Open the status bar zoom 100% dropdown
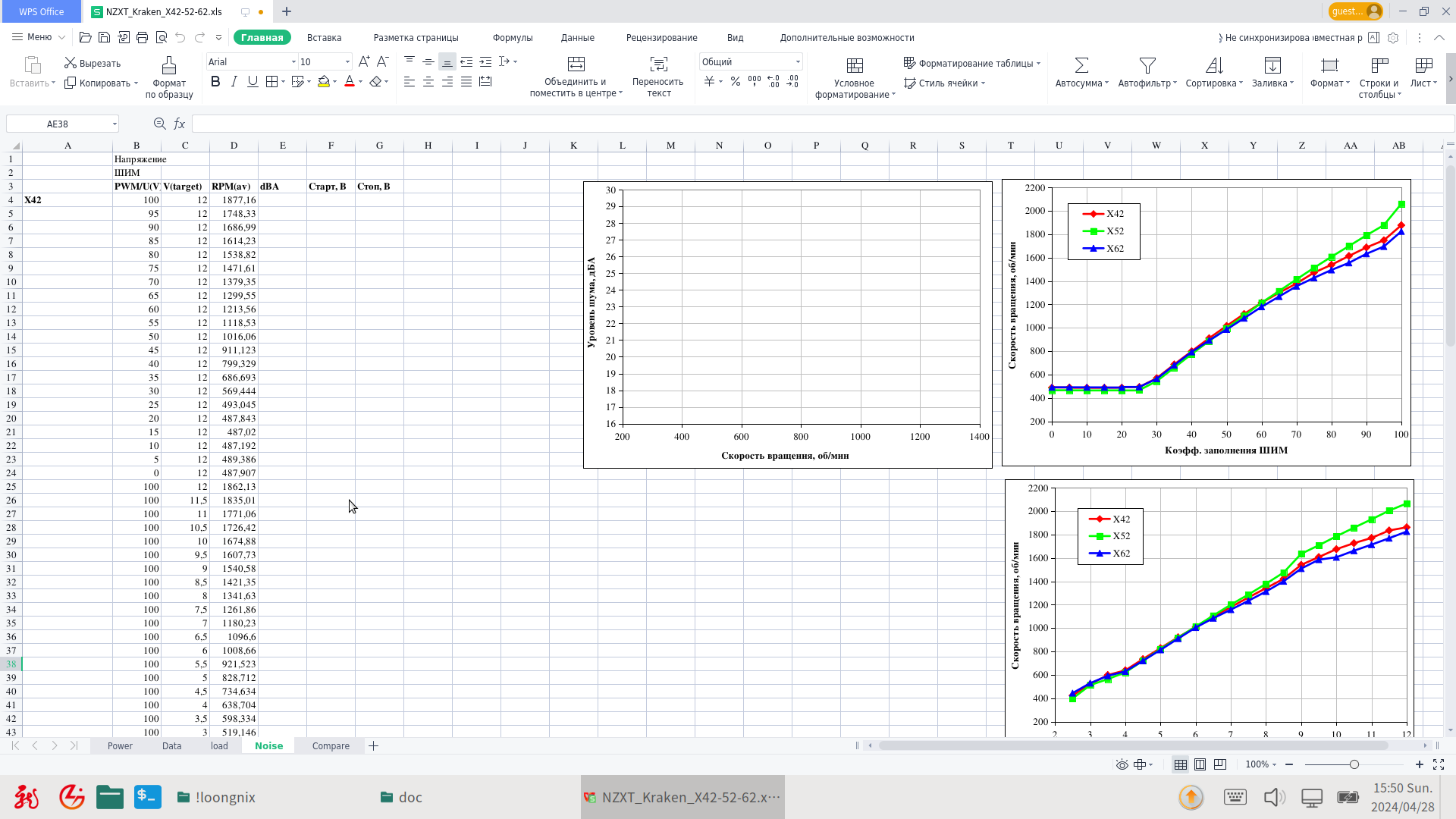Image resolution: width=1456 pixels, height=819 pixels. [1261, 764]
